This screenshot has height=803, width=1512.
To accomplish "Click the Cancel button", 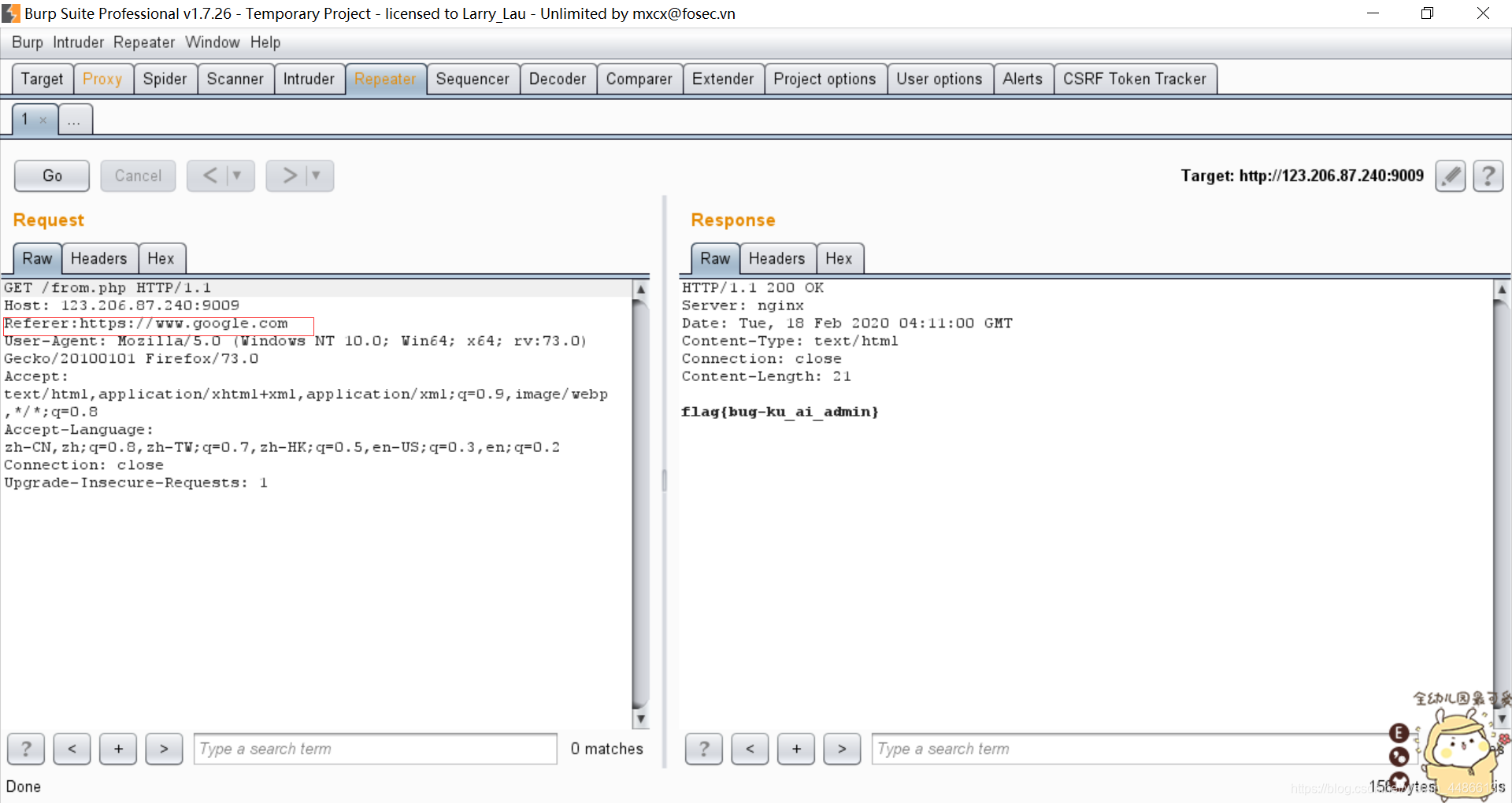I will pyautogui.click(x=138, y=176).
